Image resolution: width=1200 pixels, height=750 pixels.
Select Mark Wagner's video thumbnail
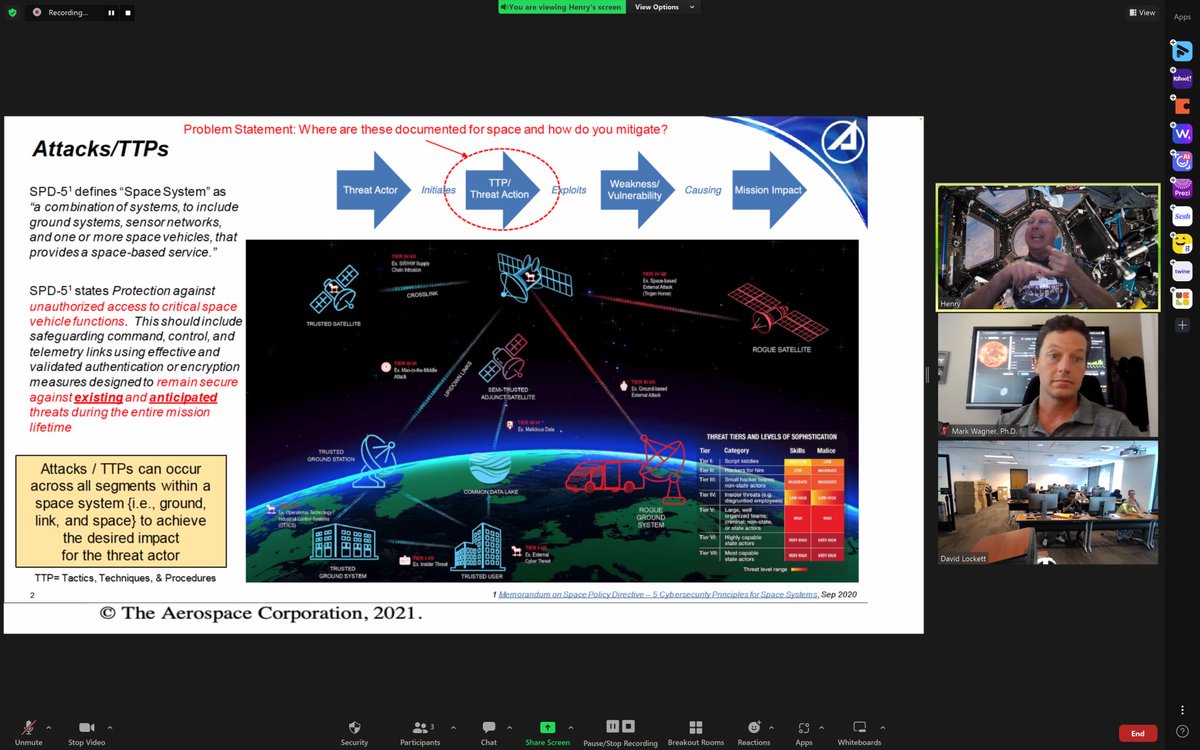tap(1047, 375)
